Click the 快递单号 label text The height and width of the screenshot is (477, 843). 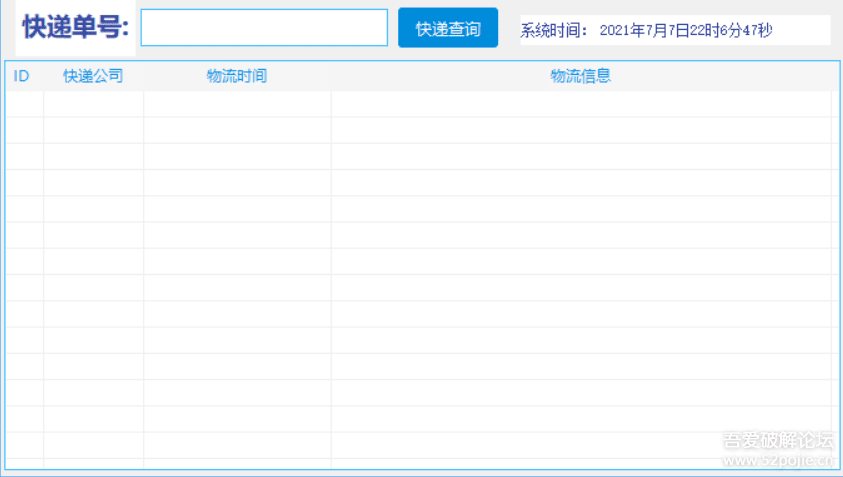(75, 28)
